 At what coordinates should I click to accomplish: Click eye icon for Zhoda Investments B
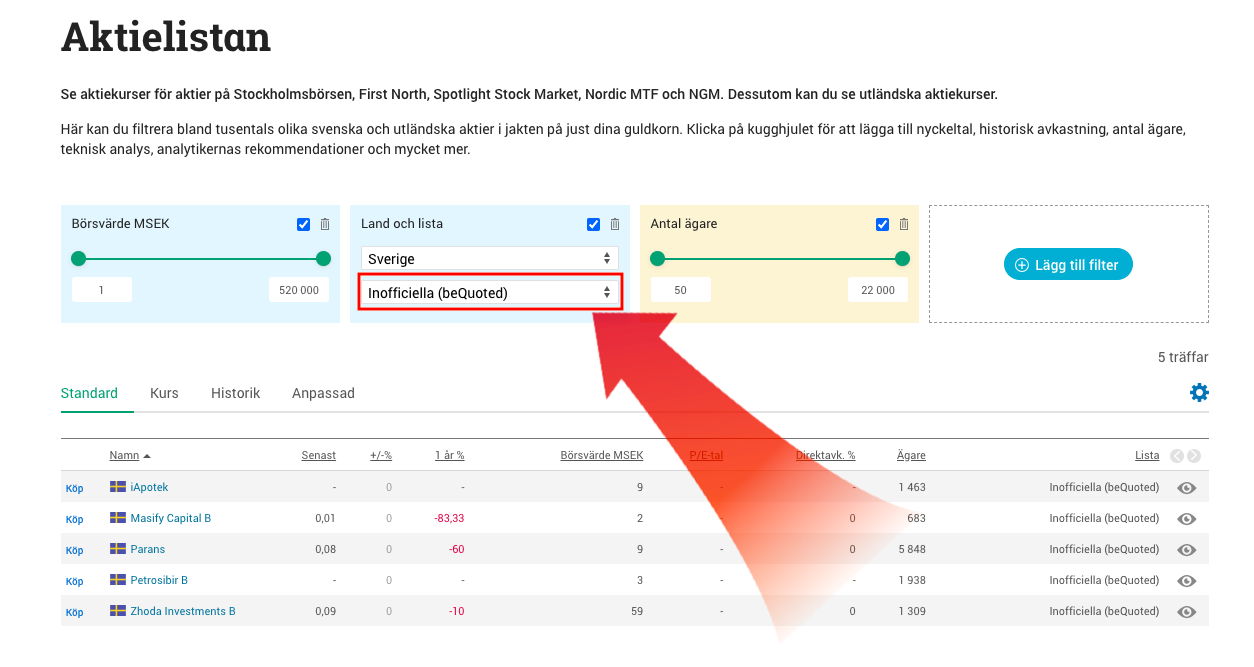tap(1187, 612)
